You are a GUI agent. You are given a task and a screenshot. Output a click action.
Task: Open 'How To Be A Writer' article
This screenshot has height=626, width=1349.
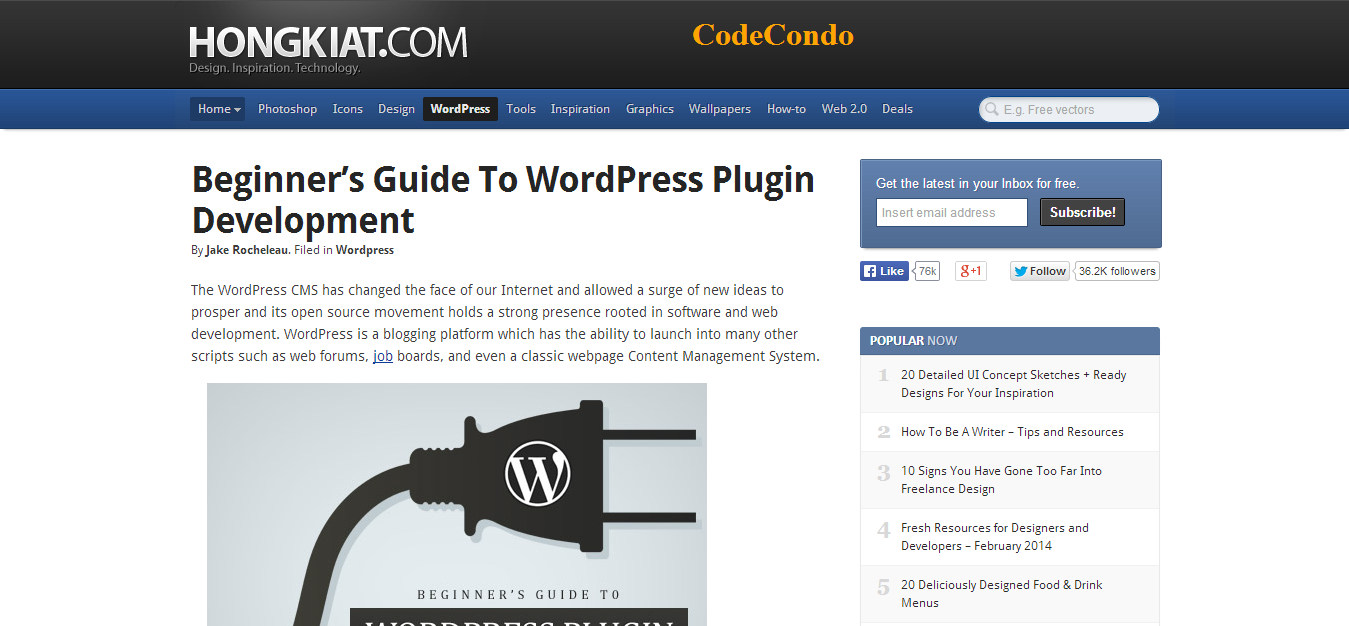[1012, 432]
